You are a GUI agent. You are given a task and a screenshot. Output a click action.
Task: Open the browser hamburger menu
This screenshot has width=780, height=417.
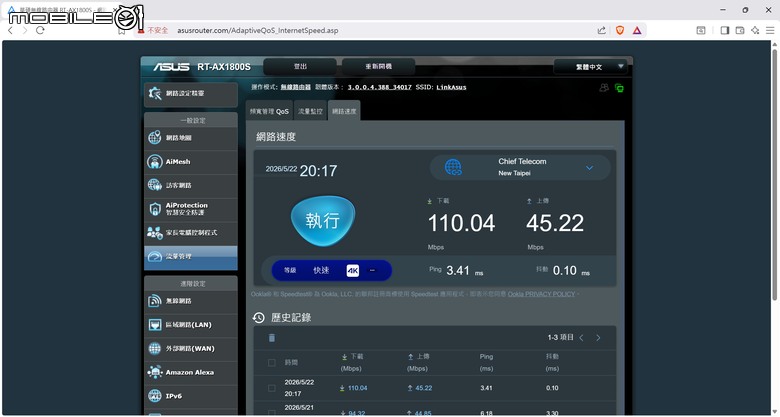click(770, 30)
